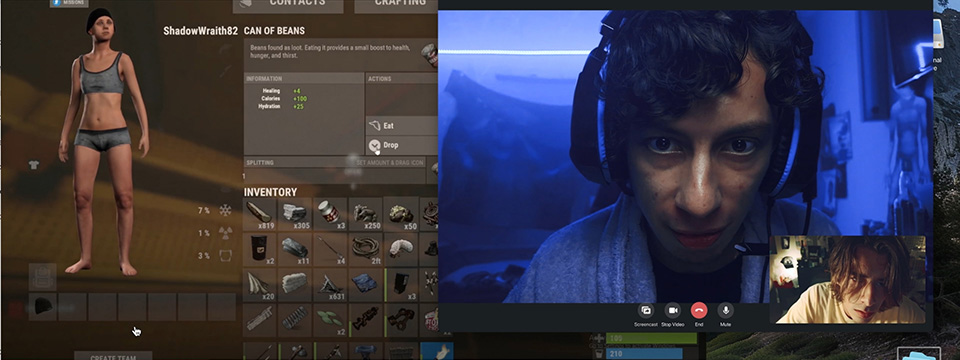Mute the microphone in the call
The image size is (960, 360).
(x=726, y=310)
